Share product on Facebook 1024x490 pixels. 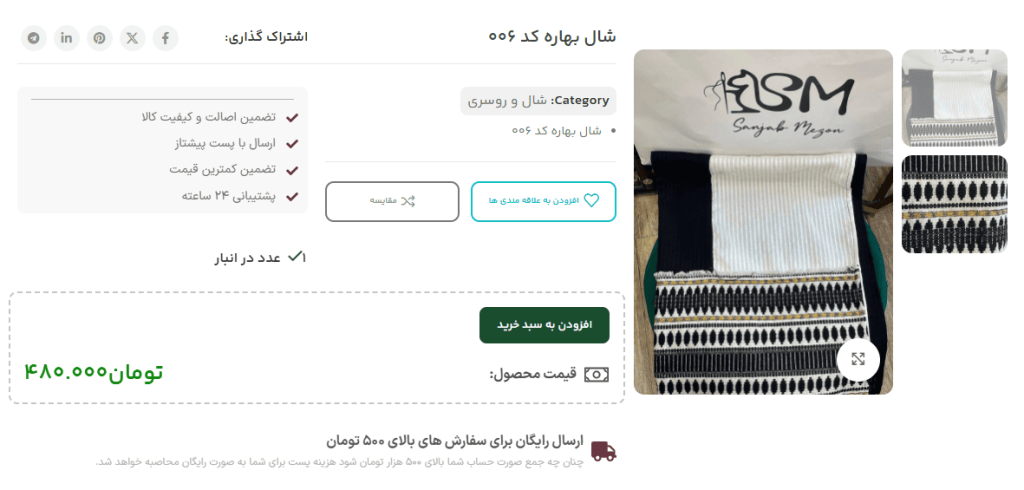(165, 38)
